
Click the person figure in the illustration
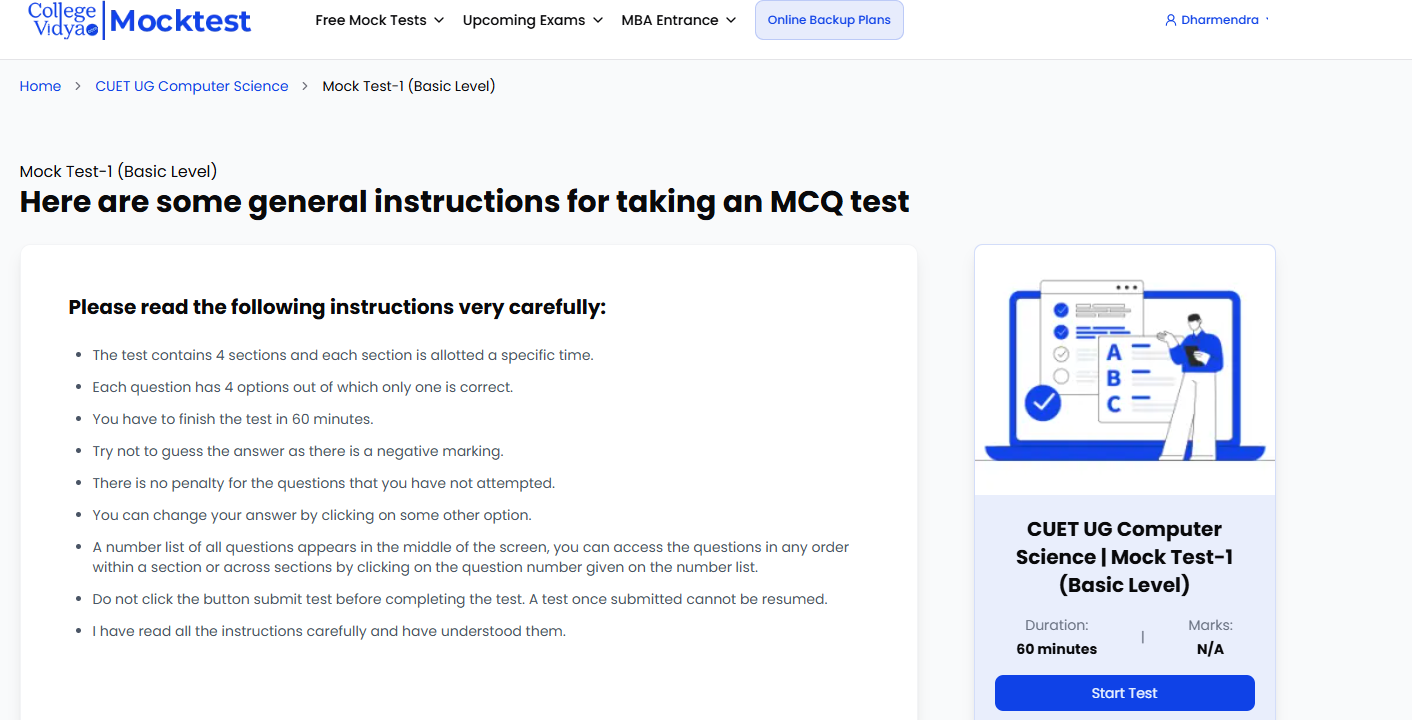coord(1192,380)
